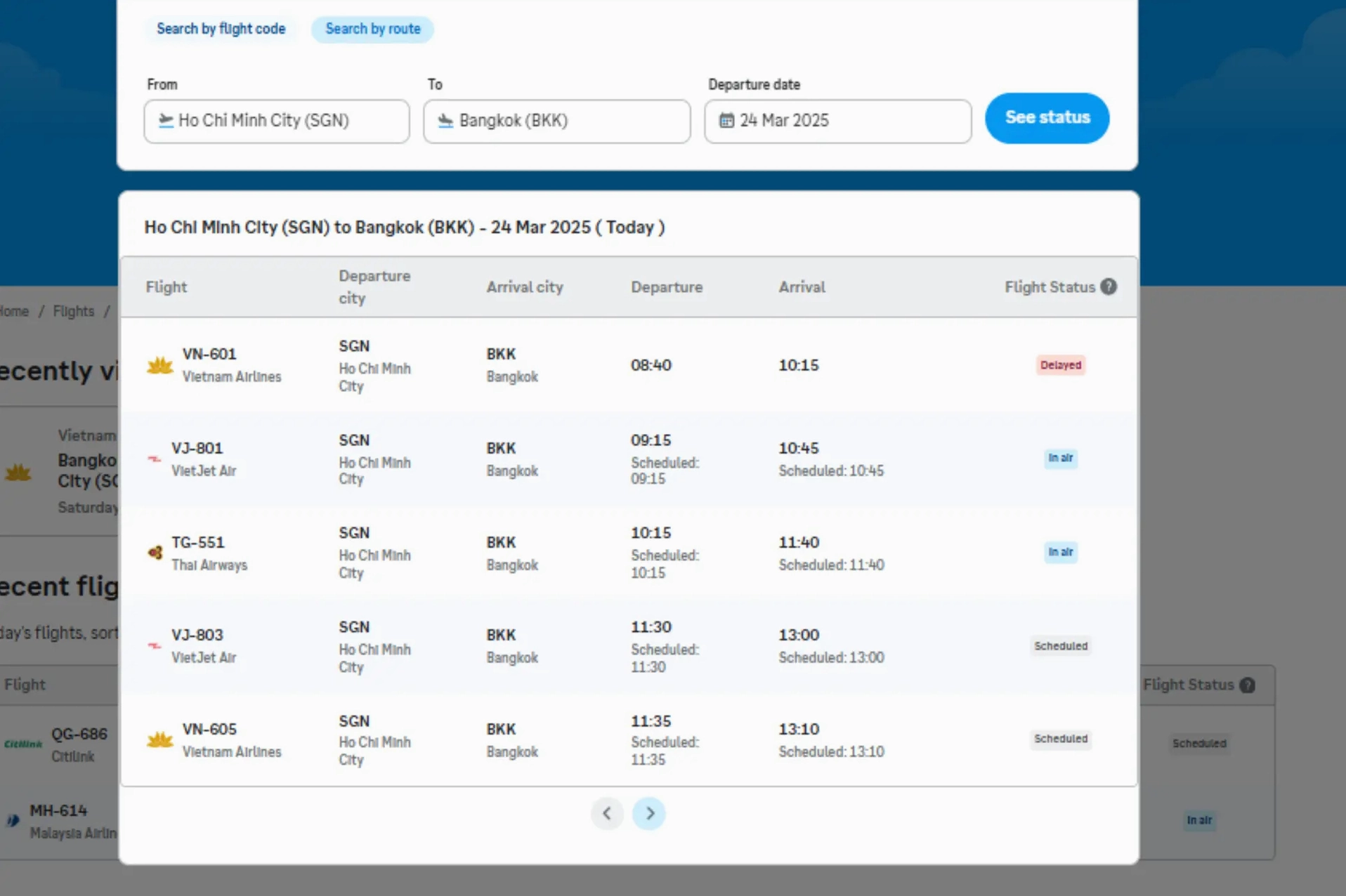
Task: Click the Flights breadcrumb link
Action: click(73, 311)
